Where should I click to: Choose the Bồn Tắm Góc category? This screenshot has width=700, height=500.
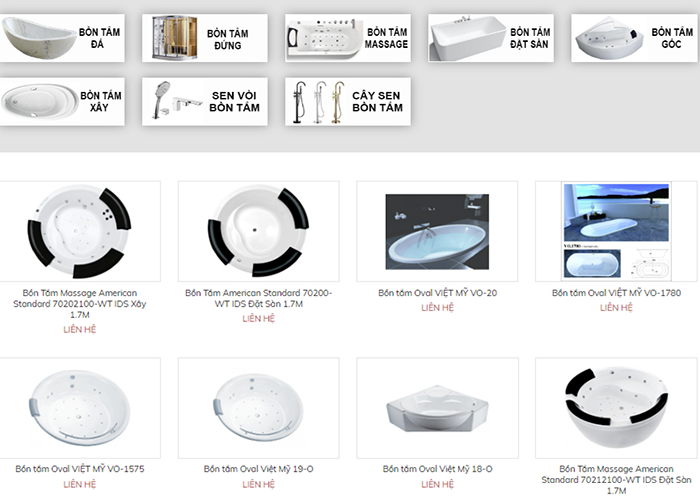(x=635, y=38)
